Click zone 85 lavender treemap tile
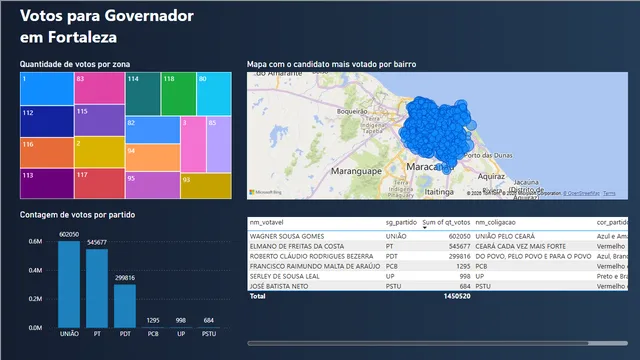 point(219,144)
